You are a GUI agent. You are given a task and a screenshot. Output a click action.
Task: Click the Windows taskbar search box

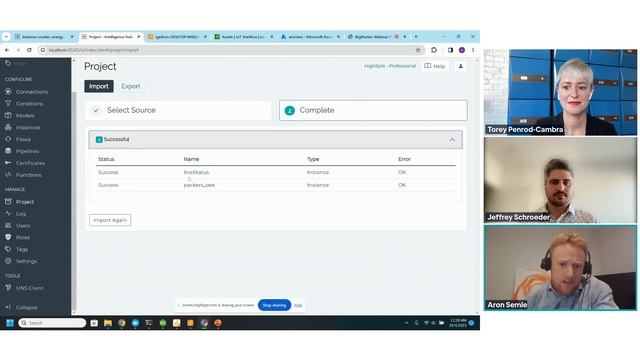coord(52,323)
